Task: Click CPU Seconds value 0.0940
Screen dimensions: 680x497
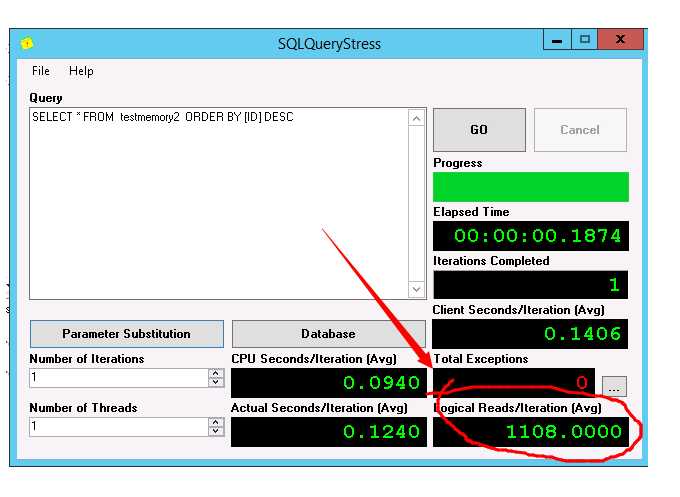Action: (x=329, y=383)
